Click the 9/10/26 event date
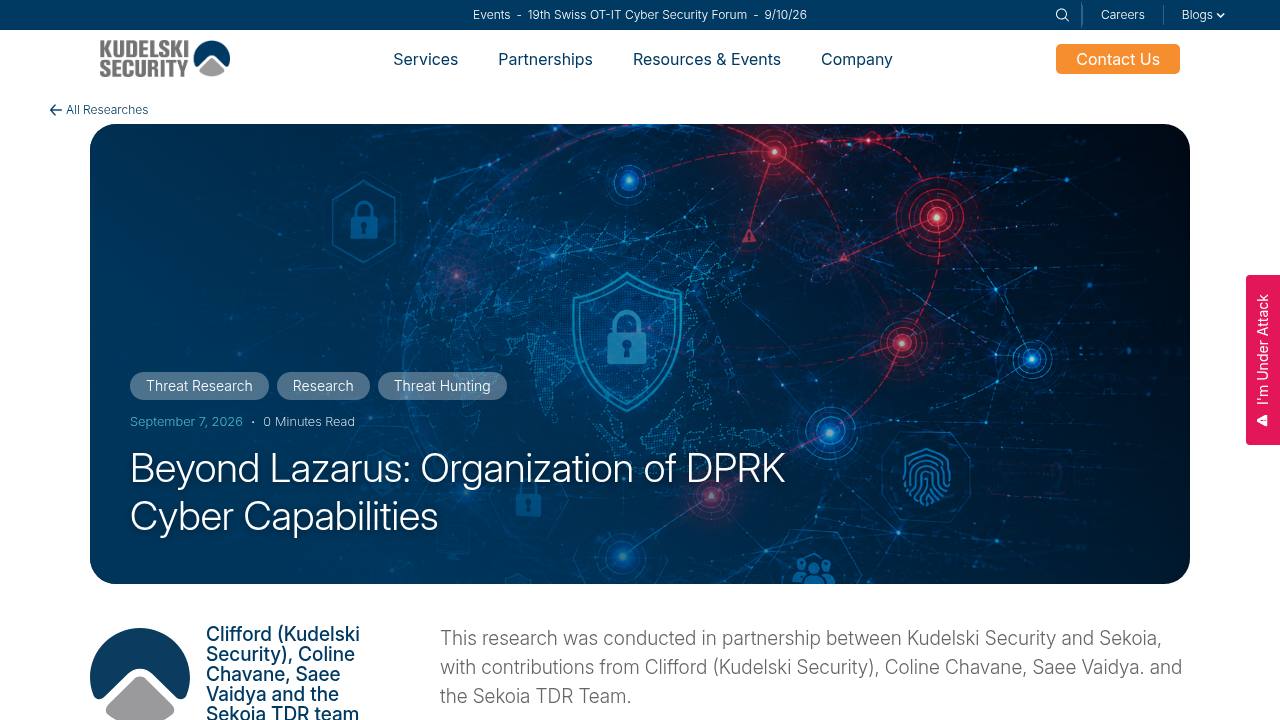The width and height of the screenshot is (1280, 720). click(x=785, y=15)
